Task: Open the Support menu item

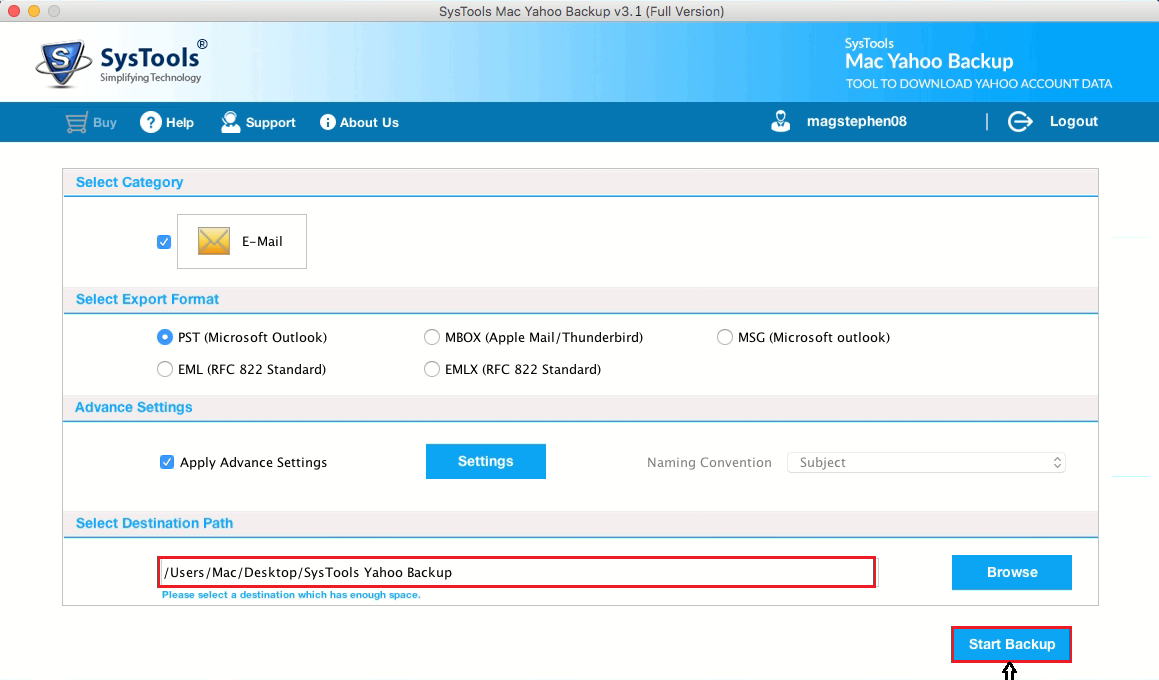Action: [258, 123]
